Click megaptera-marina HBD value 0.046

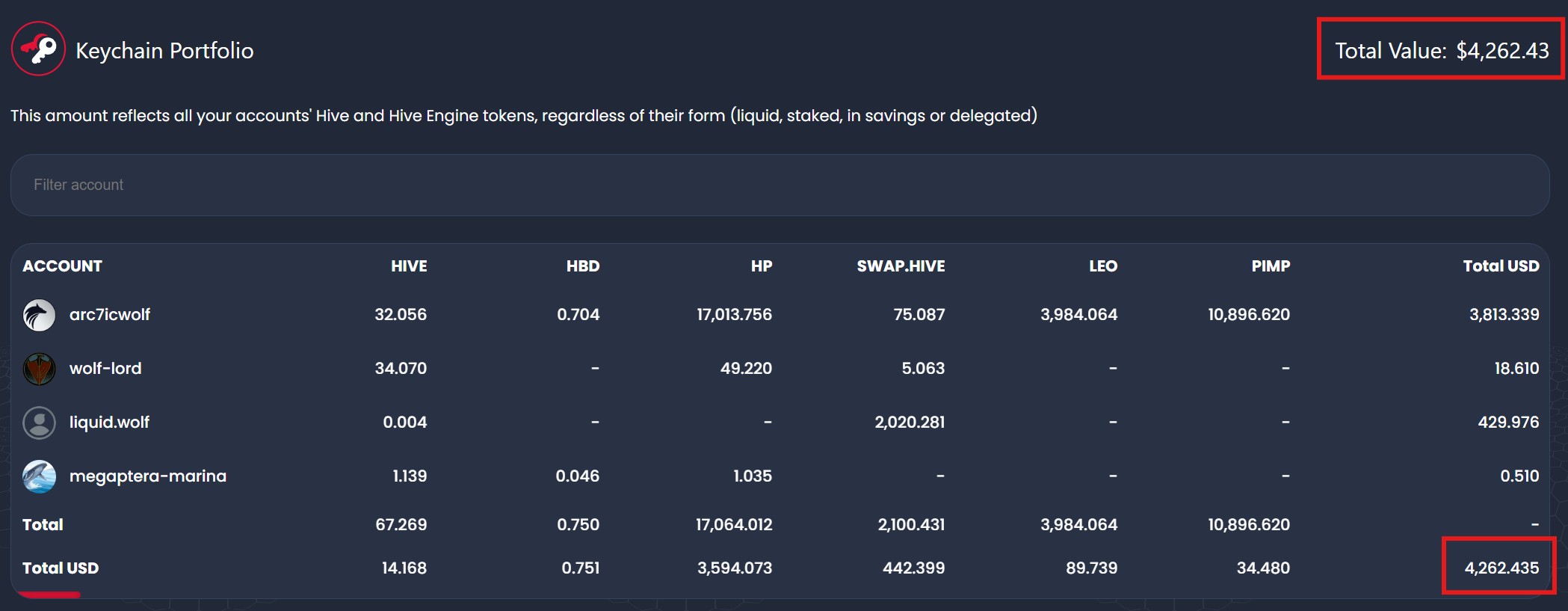pos(578,476)
